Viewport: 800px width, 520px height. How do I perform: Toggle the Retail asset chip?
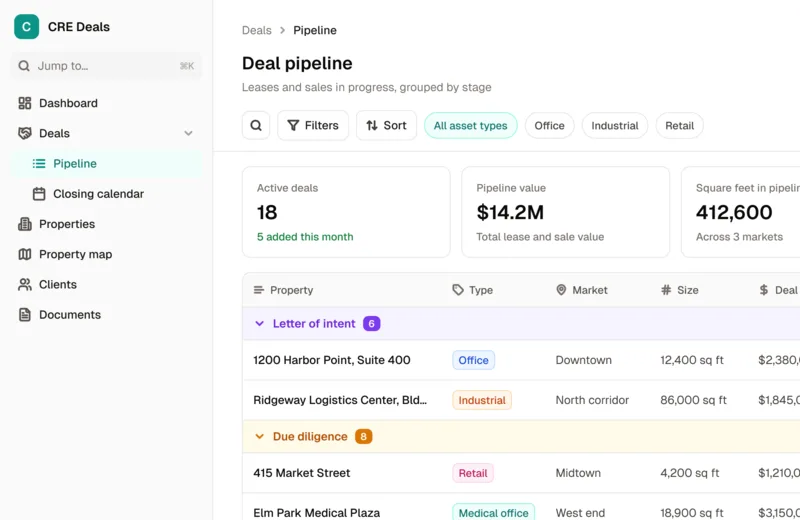680,126
